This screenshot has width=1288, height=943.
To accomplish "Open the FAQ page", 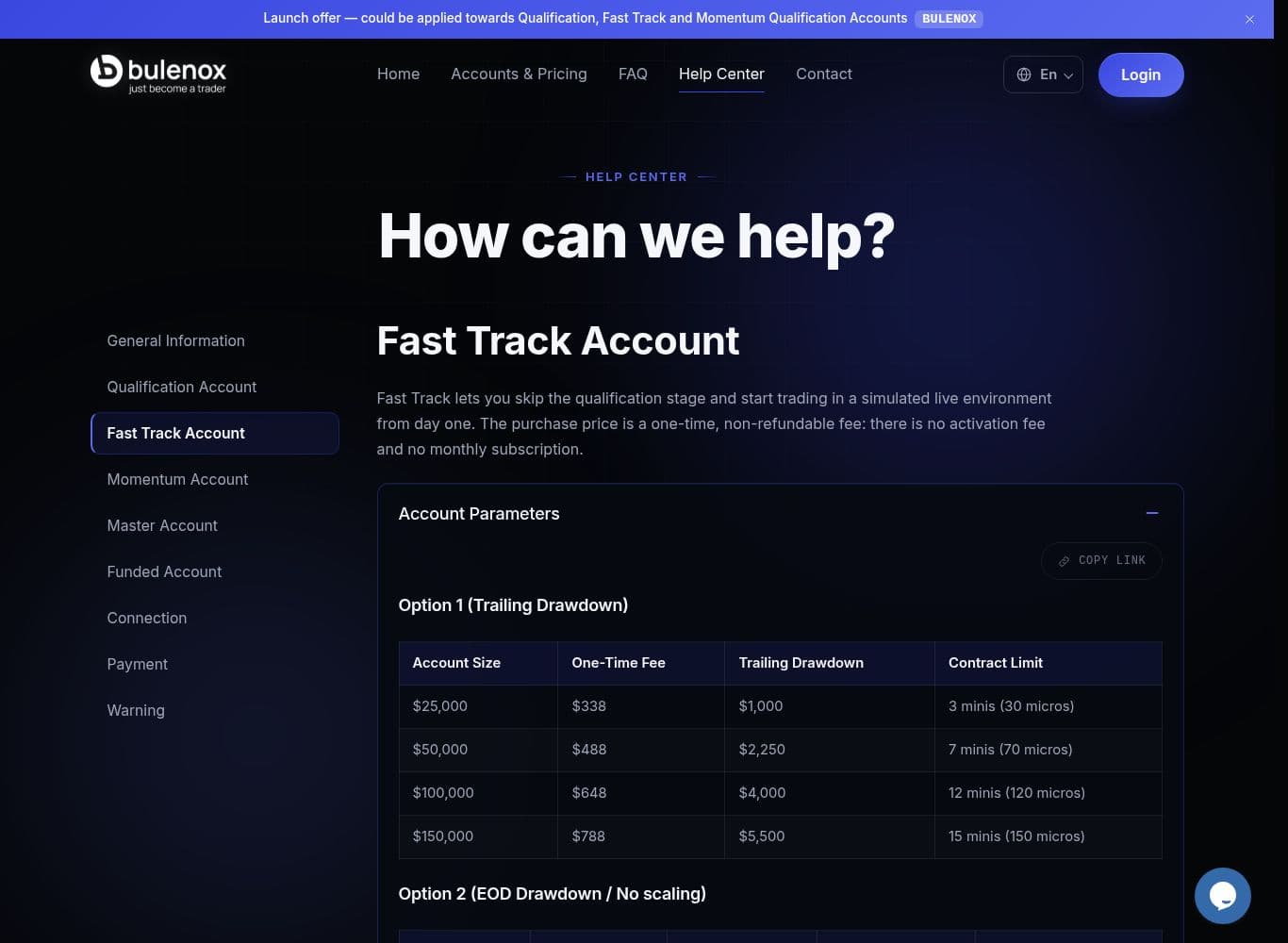I will point(633,74).
